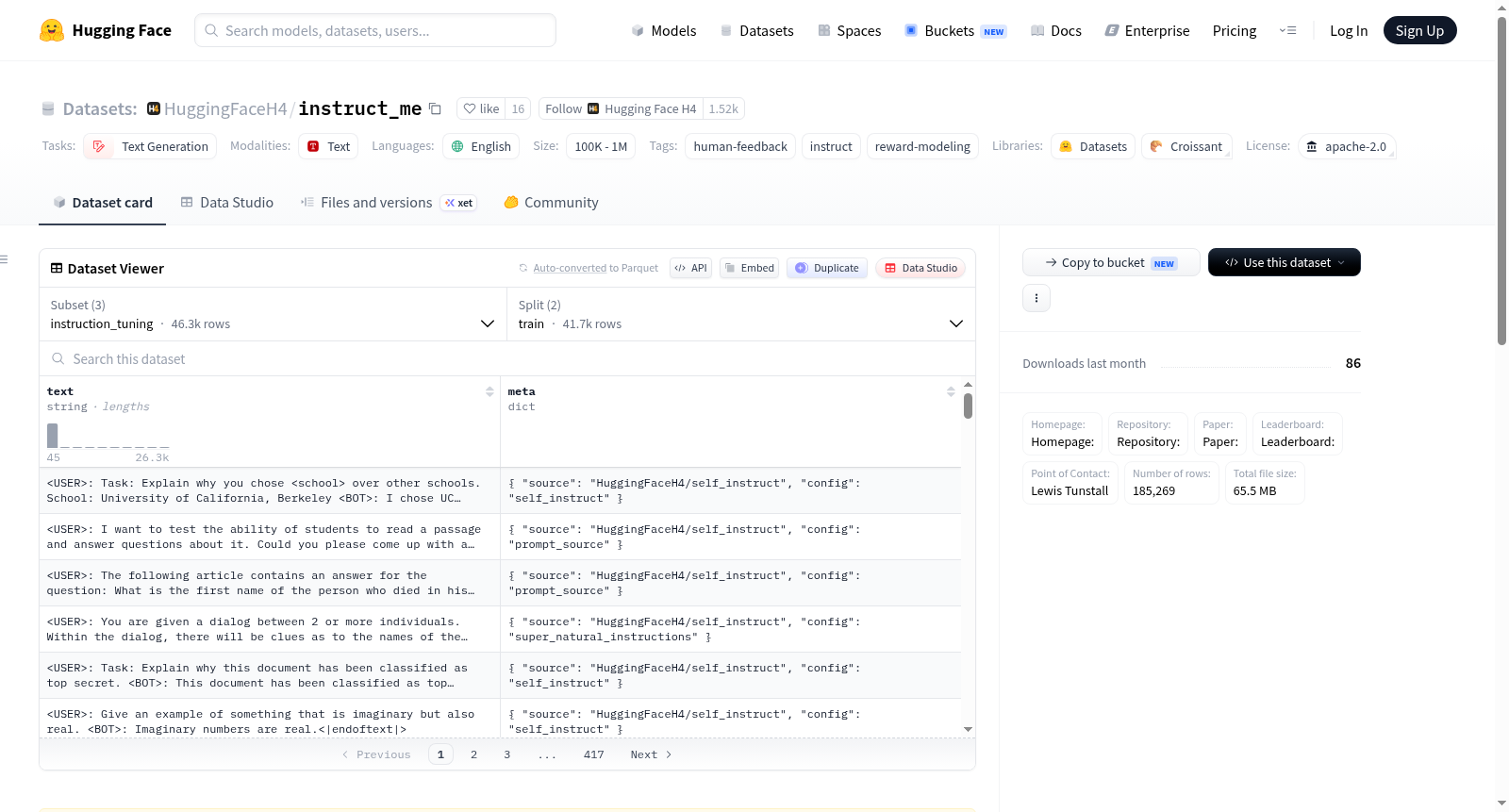The height and width of the screenshot is (812, 1509).
Task: Click the API code icon button
Action: pos(690,268)
